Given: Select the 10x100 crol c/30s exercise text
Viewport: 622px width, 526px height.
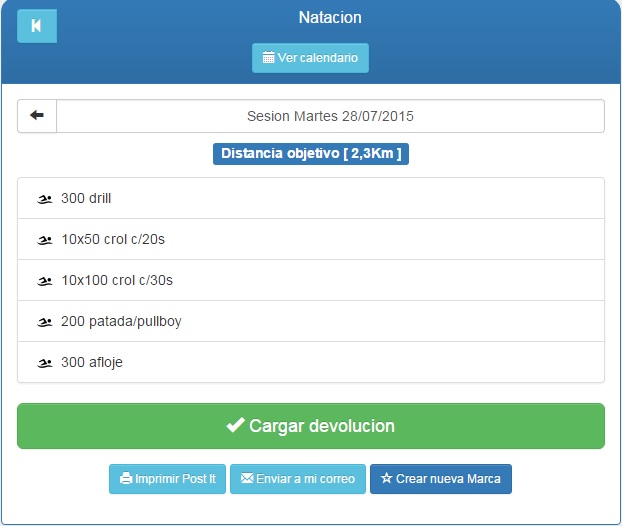Looking at the screenshot, I should click(x=117, y=281).
